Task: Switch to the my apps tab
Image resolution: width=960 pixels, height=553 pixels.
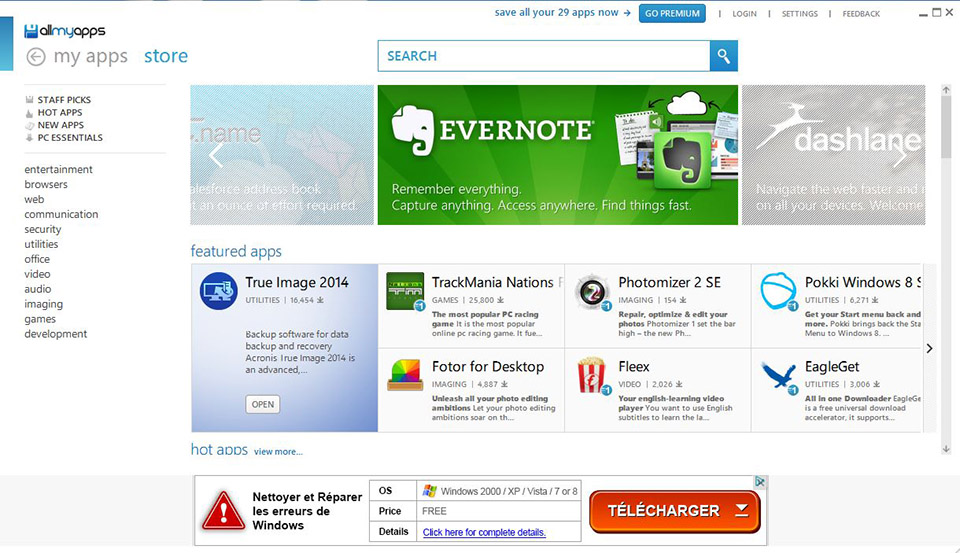Action: pyautogui.click(x=91, y=56)
